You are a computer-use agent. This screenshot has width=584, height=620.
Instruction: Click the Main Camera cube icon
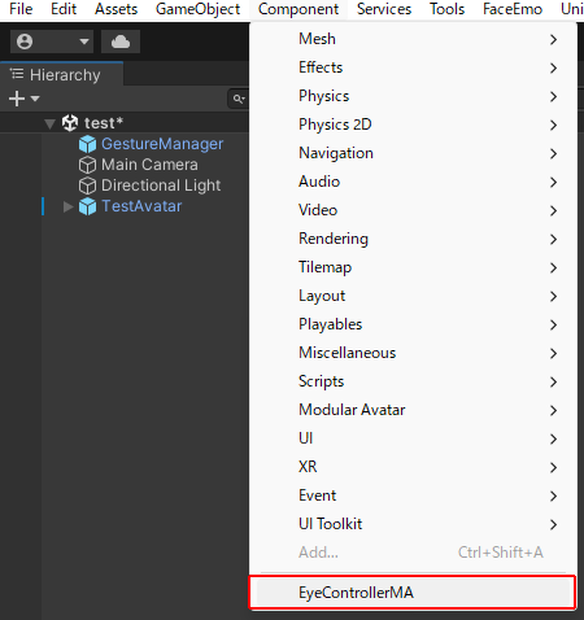coord(87,165)
